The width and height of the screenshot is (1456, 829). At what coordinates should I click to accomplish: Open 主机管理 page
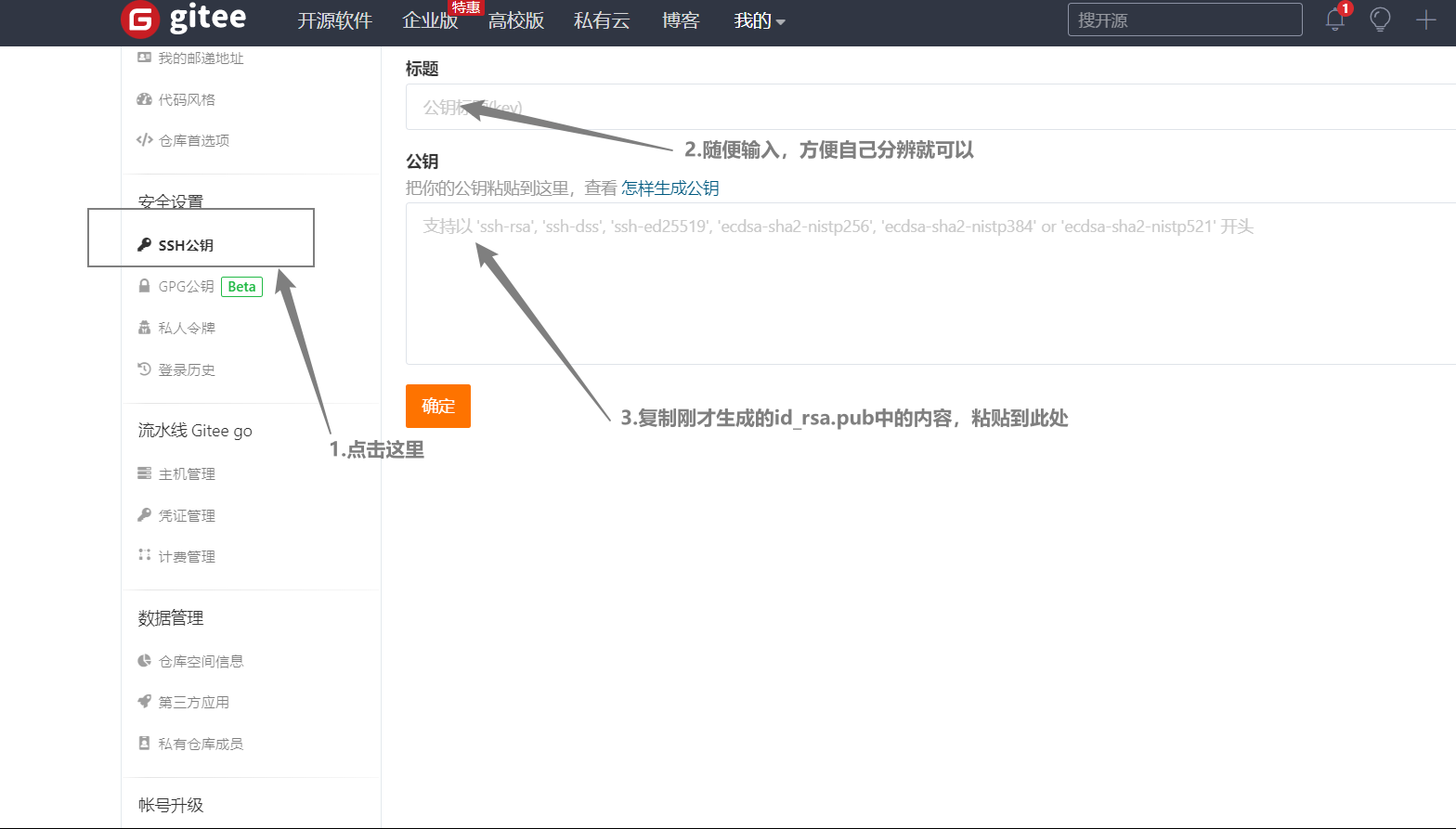coord(187,473)
